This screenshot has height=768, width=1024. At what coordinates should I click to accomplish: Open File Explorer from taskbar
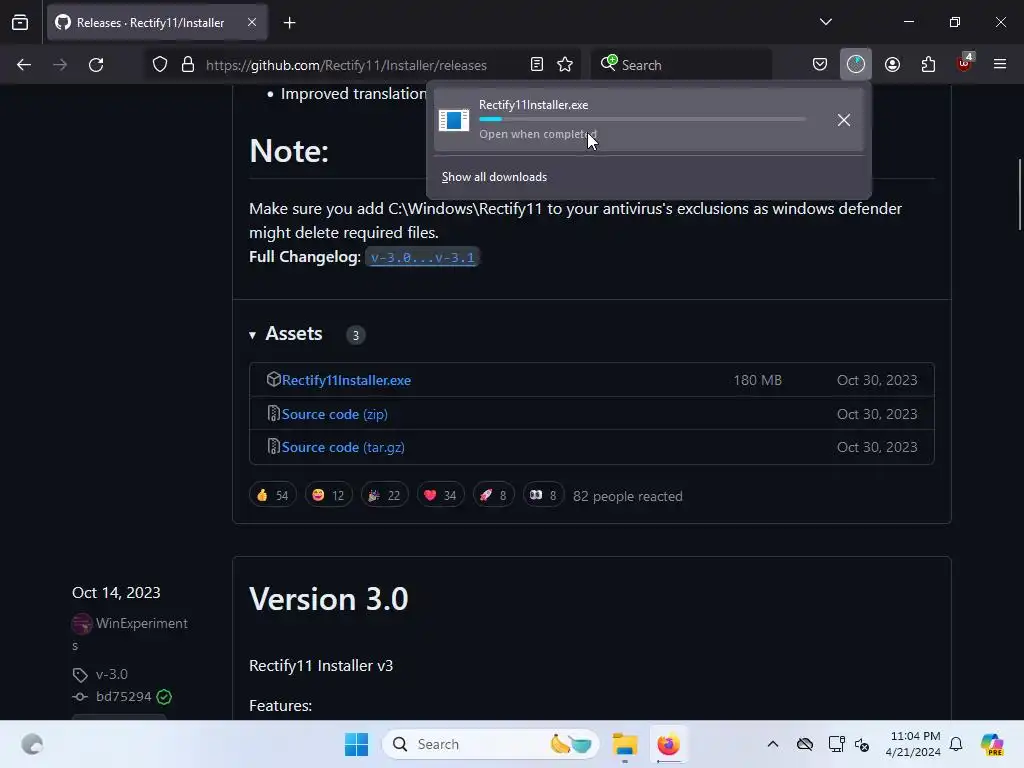[625, 744]
